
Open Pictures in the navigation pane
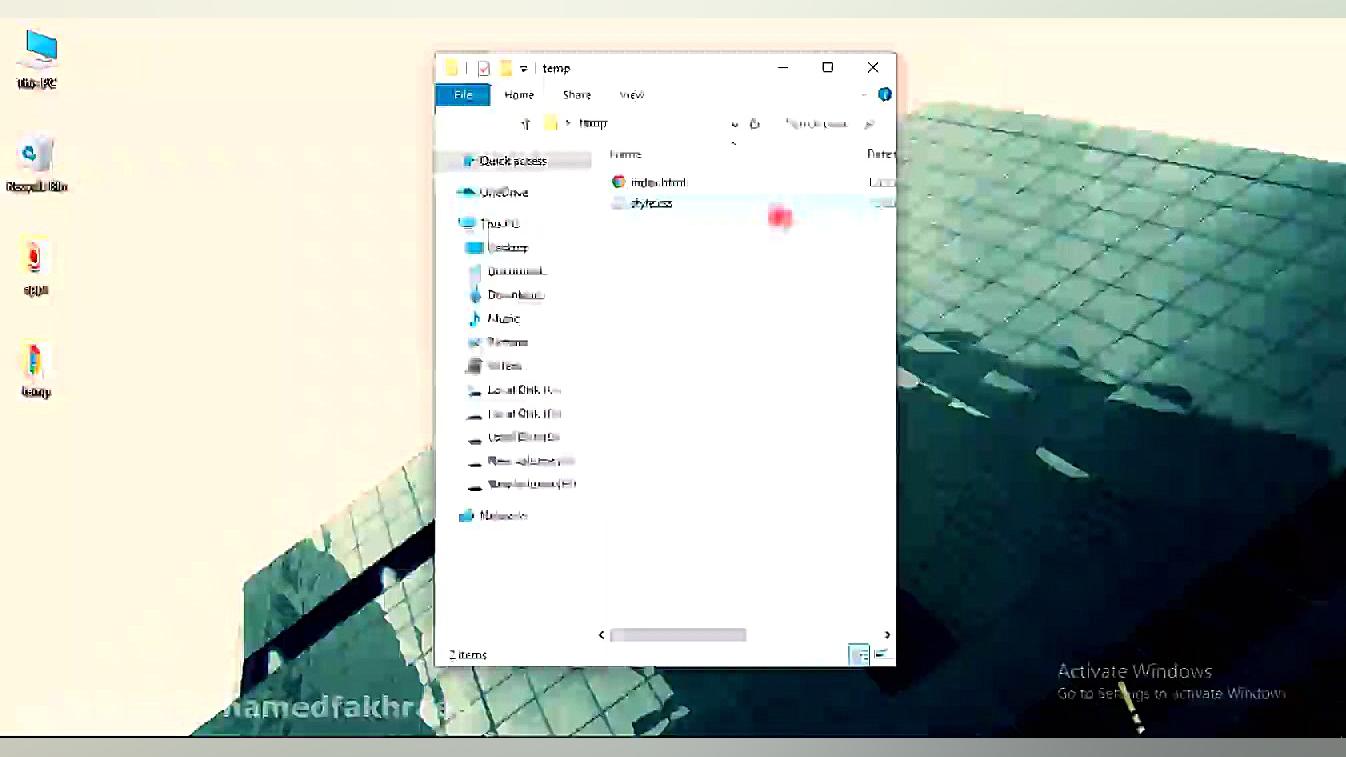[x=507, y=342]
